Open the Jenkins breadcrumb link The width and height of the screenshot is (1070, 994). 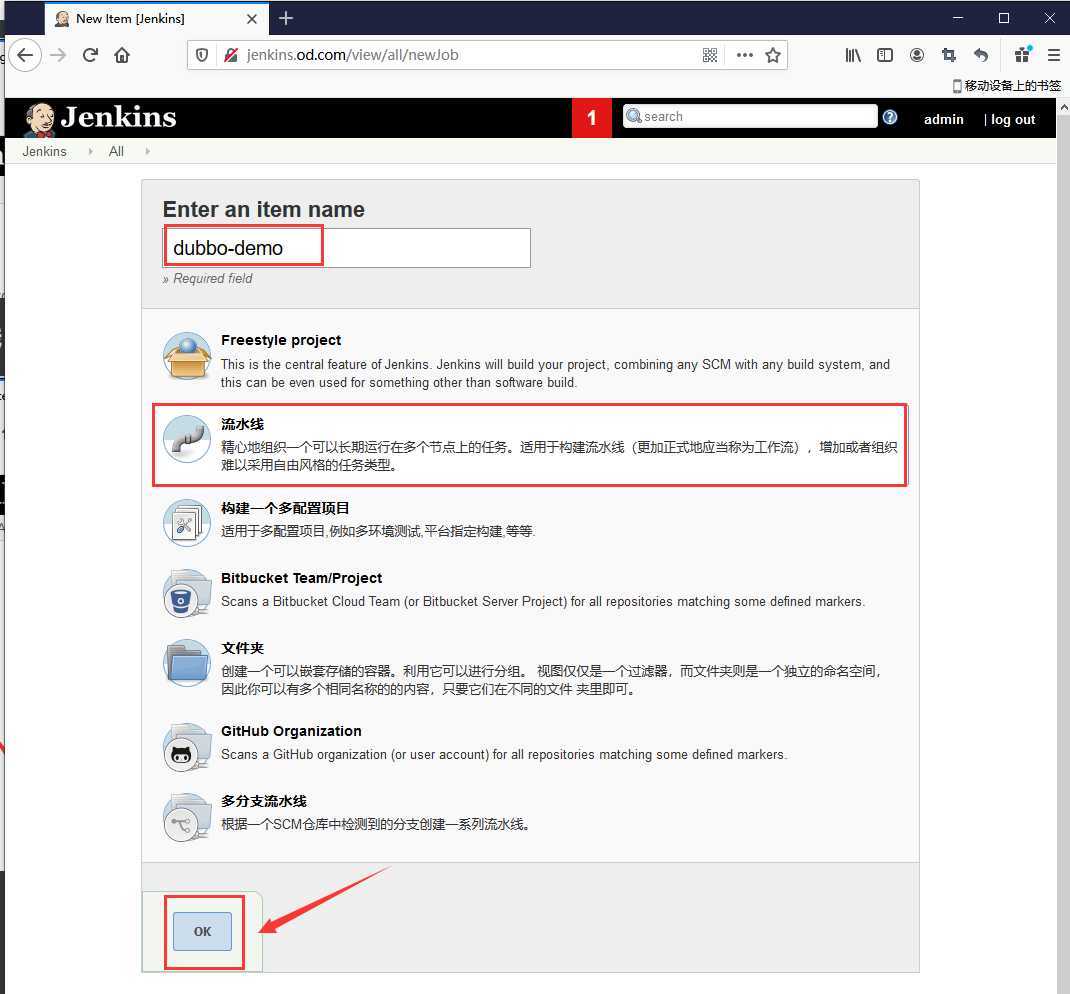click(x=44, y=151)
